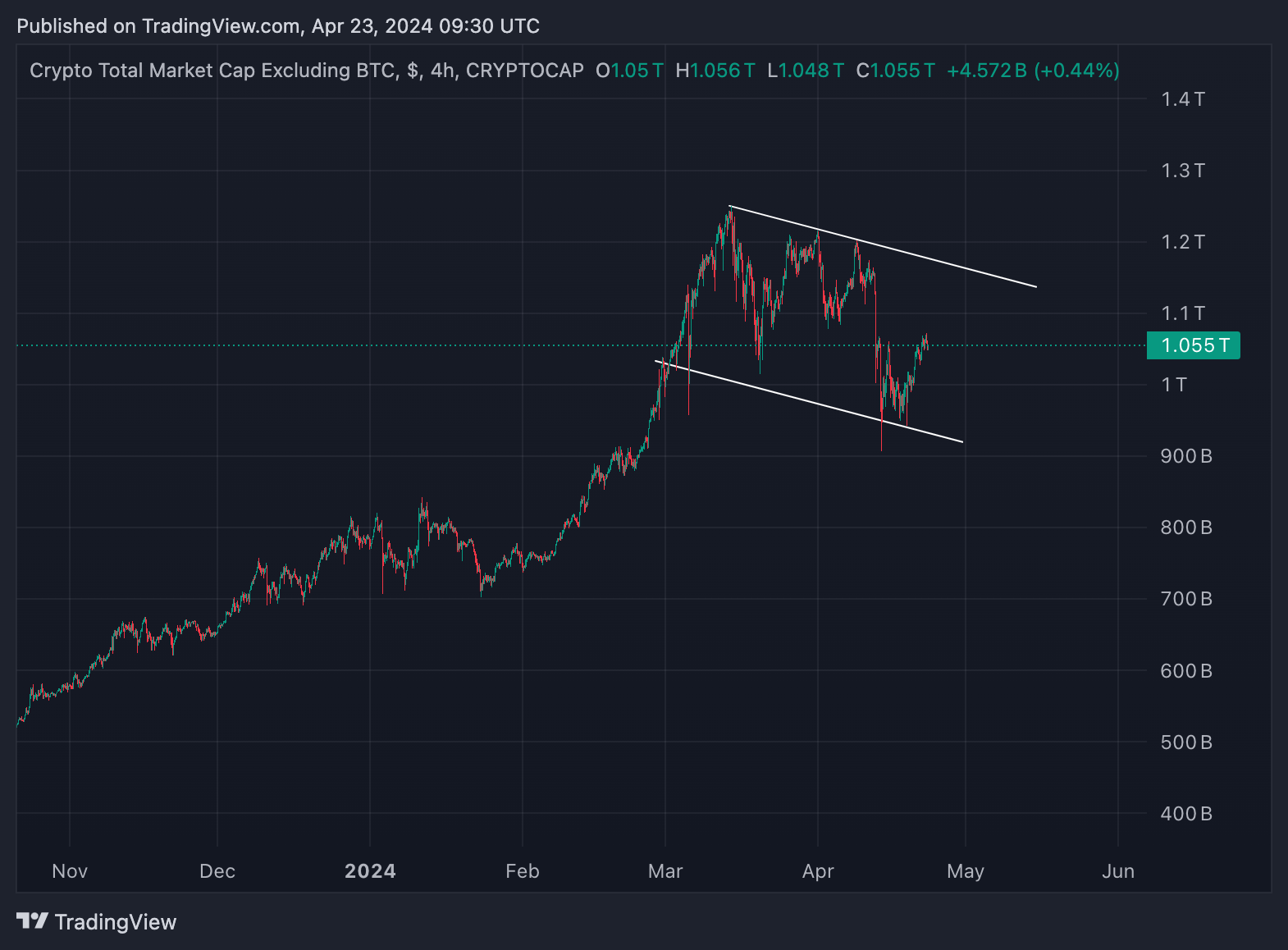Viewport: 1288px width, 950px height.
Task: Click the TradingView logo icon
Action: pos(33,921)
